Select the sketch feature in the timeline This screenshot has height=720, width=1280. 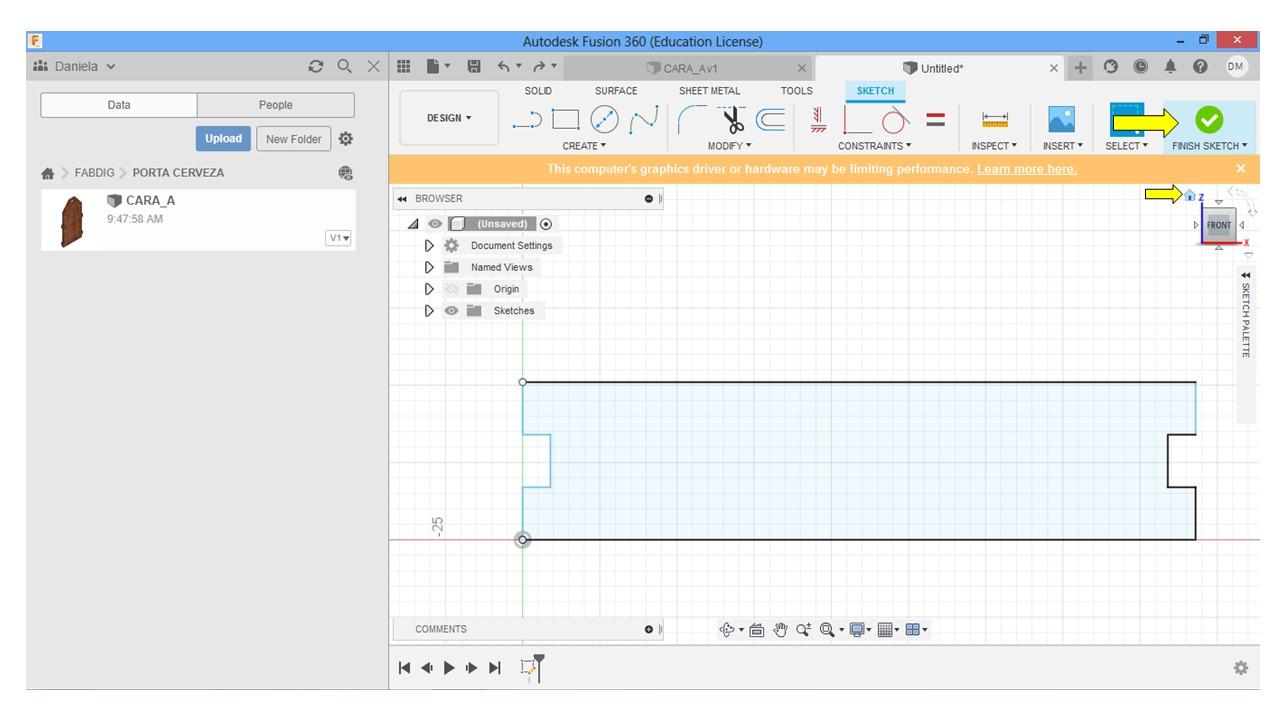click(x=530, y=669)
